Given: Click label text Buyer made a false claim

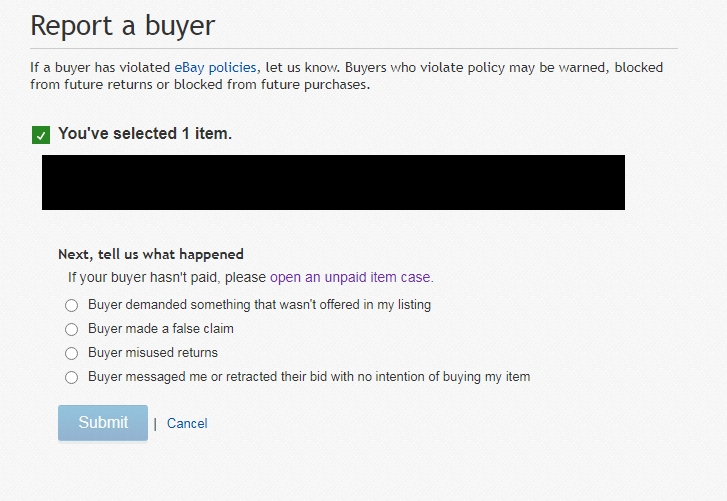Looking at the screenshot, I should (161, 329).
